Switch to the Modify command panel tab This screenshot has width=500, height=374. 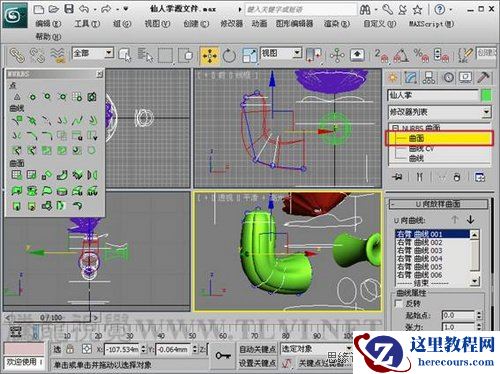coord(411,77)
